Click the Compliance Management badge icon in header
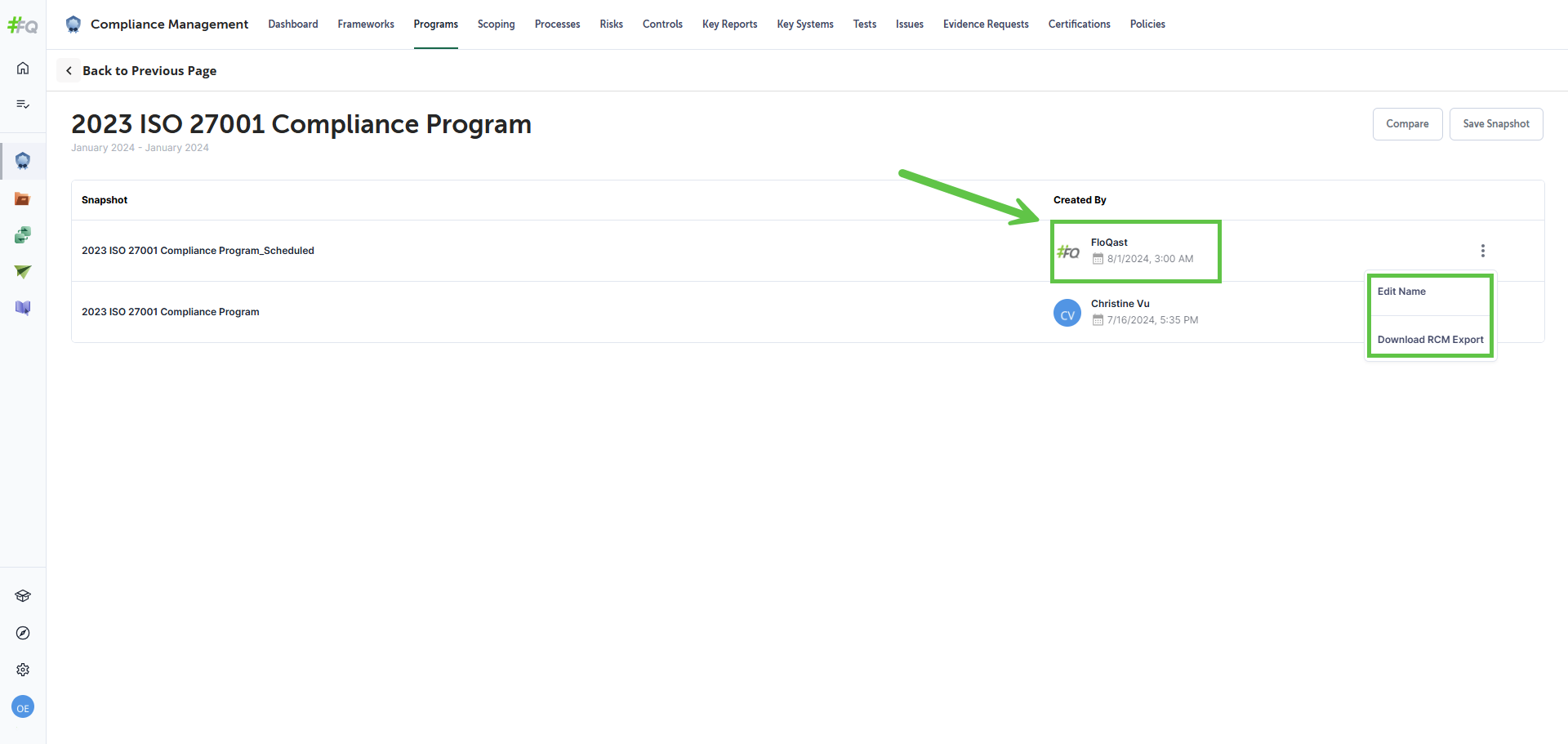1568x744 pixels. 73,25
